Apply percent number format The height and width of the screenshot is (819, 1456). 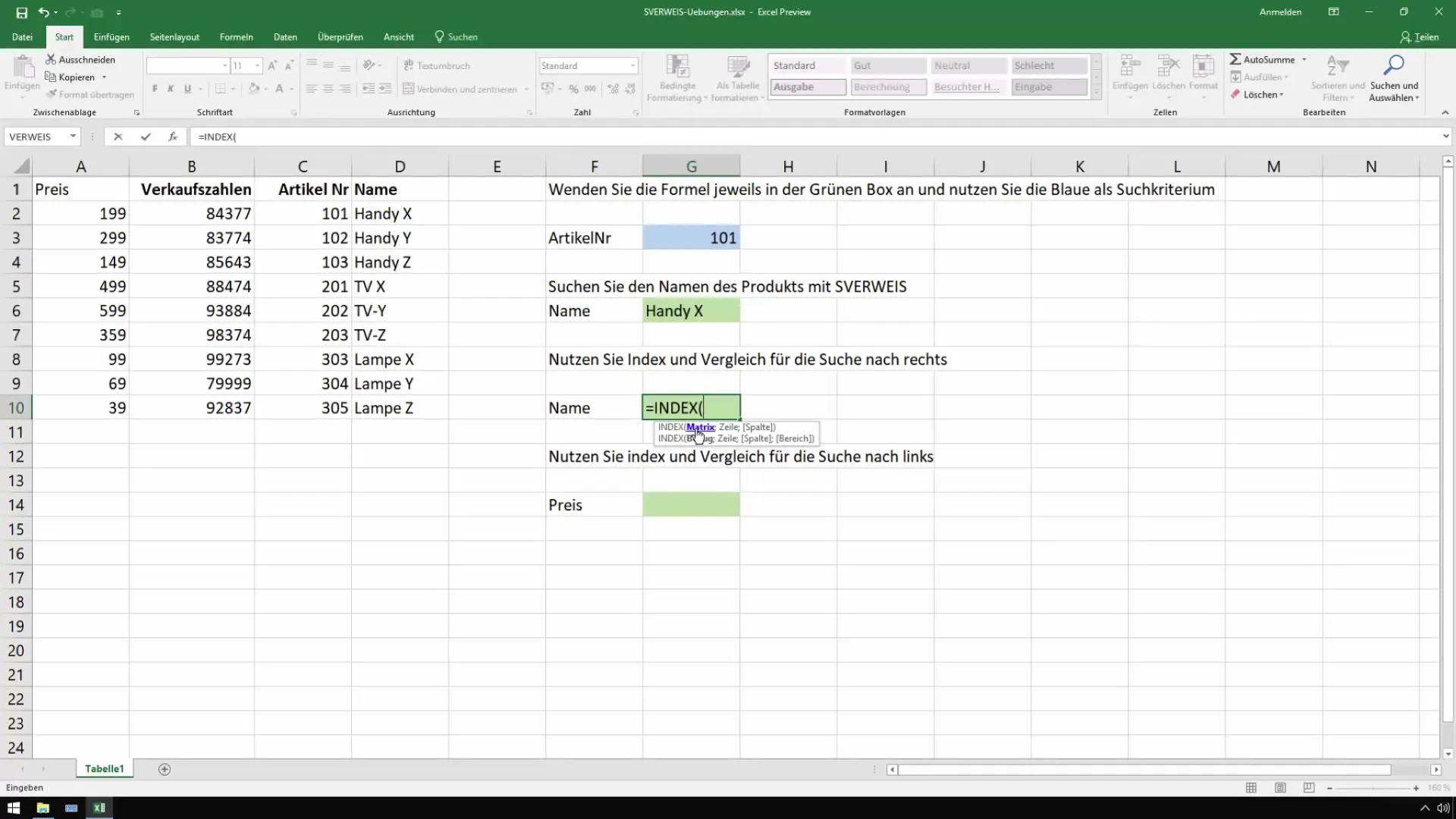click(574, 89)
